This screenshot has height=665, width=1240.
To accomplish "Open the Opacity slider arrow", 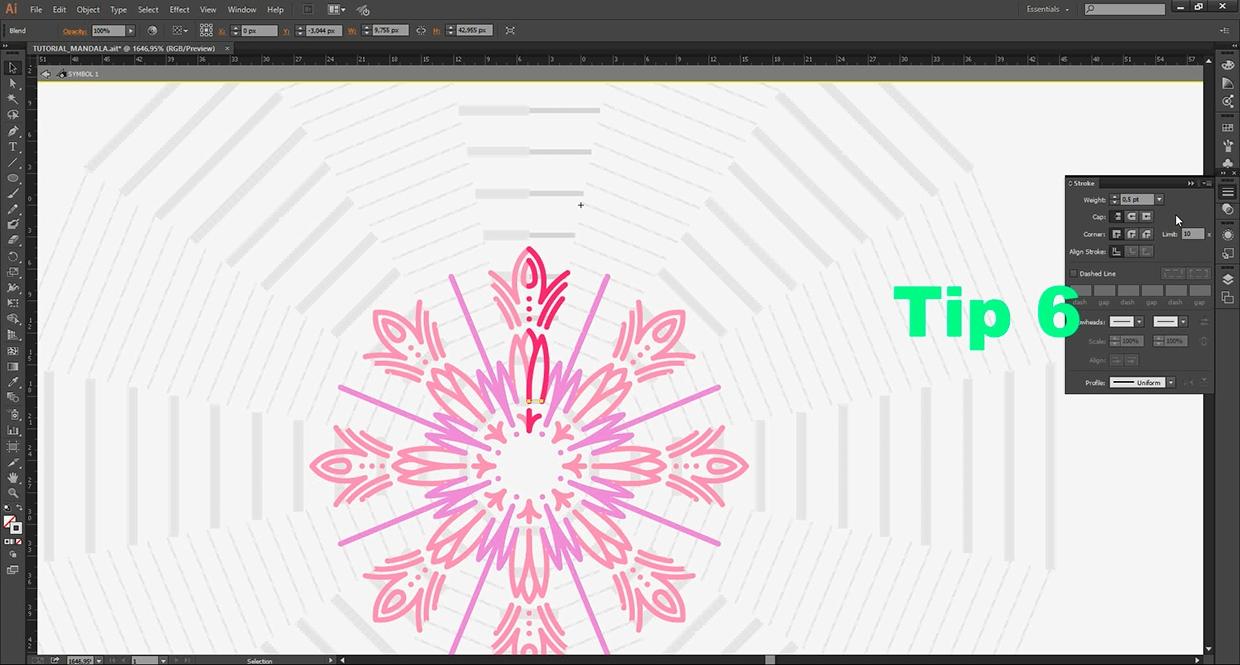I will coord(130,30).
